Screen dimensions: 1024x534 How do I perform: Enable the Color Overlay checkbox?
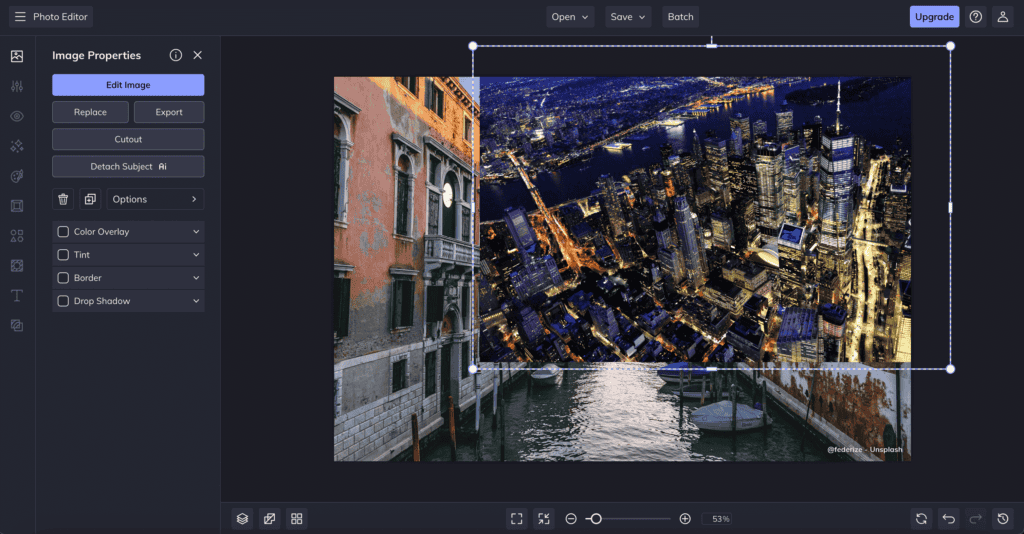point(63,232)
